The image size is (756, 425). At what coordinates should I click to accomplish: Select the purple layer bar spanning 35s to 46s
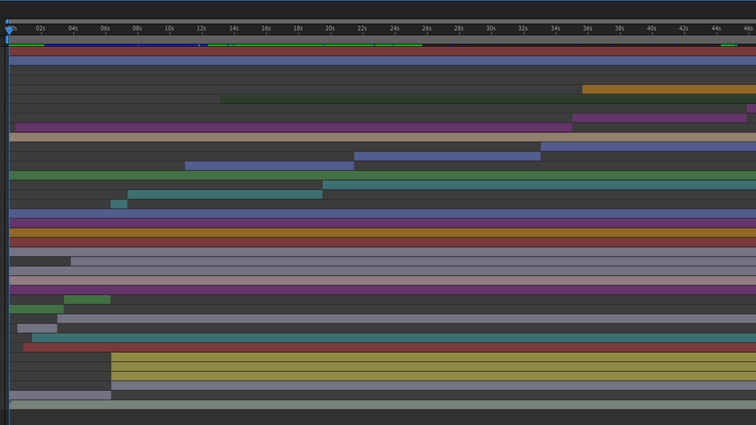pos(660,118)
